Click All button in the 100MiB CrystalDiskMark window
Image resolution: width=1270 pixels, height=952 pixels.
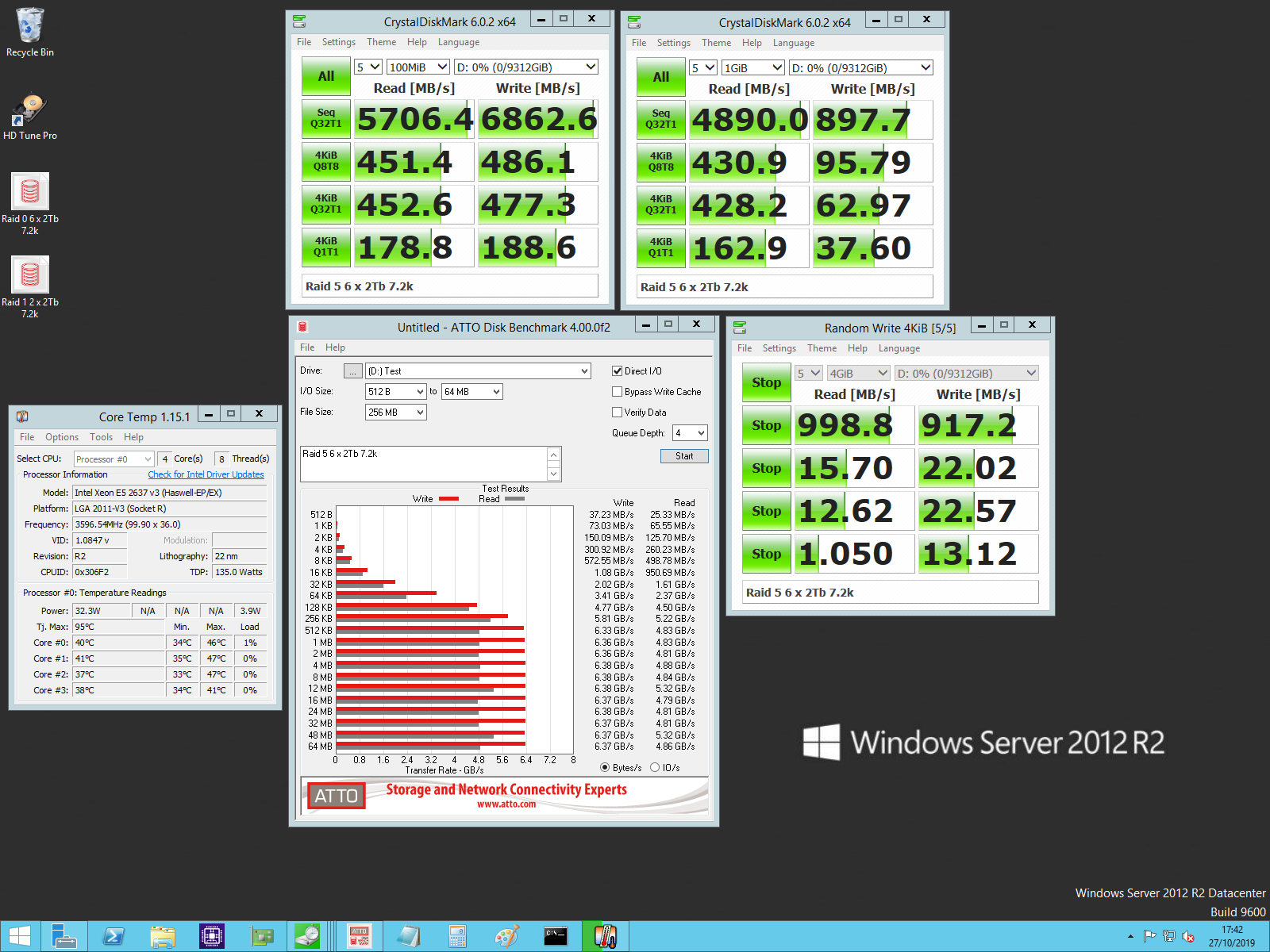click(326, 76)
